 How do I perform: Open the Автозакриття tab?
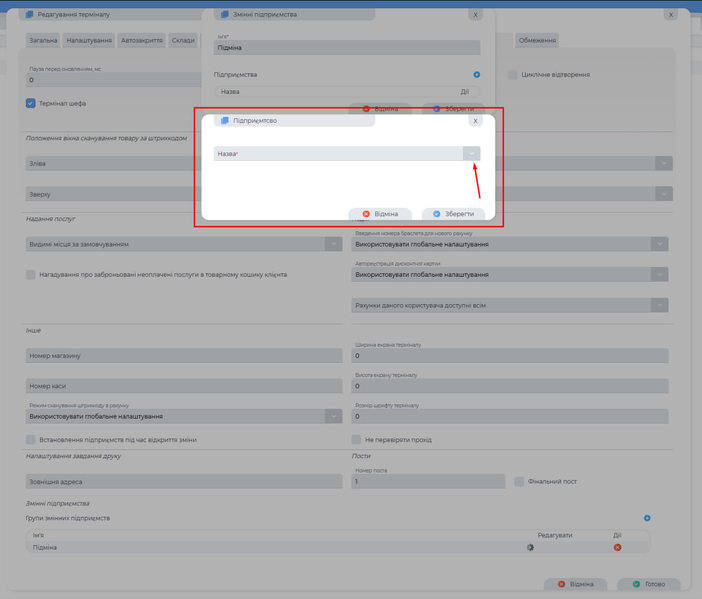click(141, 41)
